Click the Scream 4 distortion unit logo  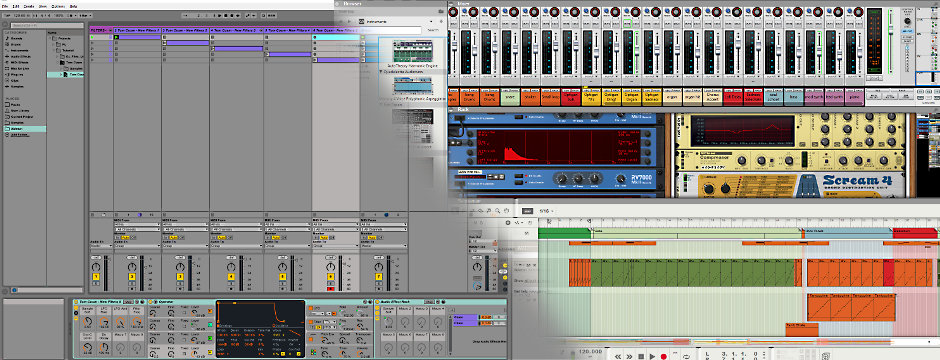click(x=857, y=181)
